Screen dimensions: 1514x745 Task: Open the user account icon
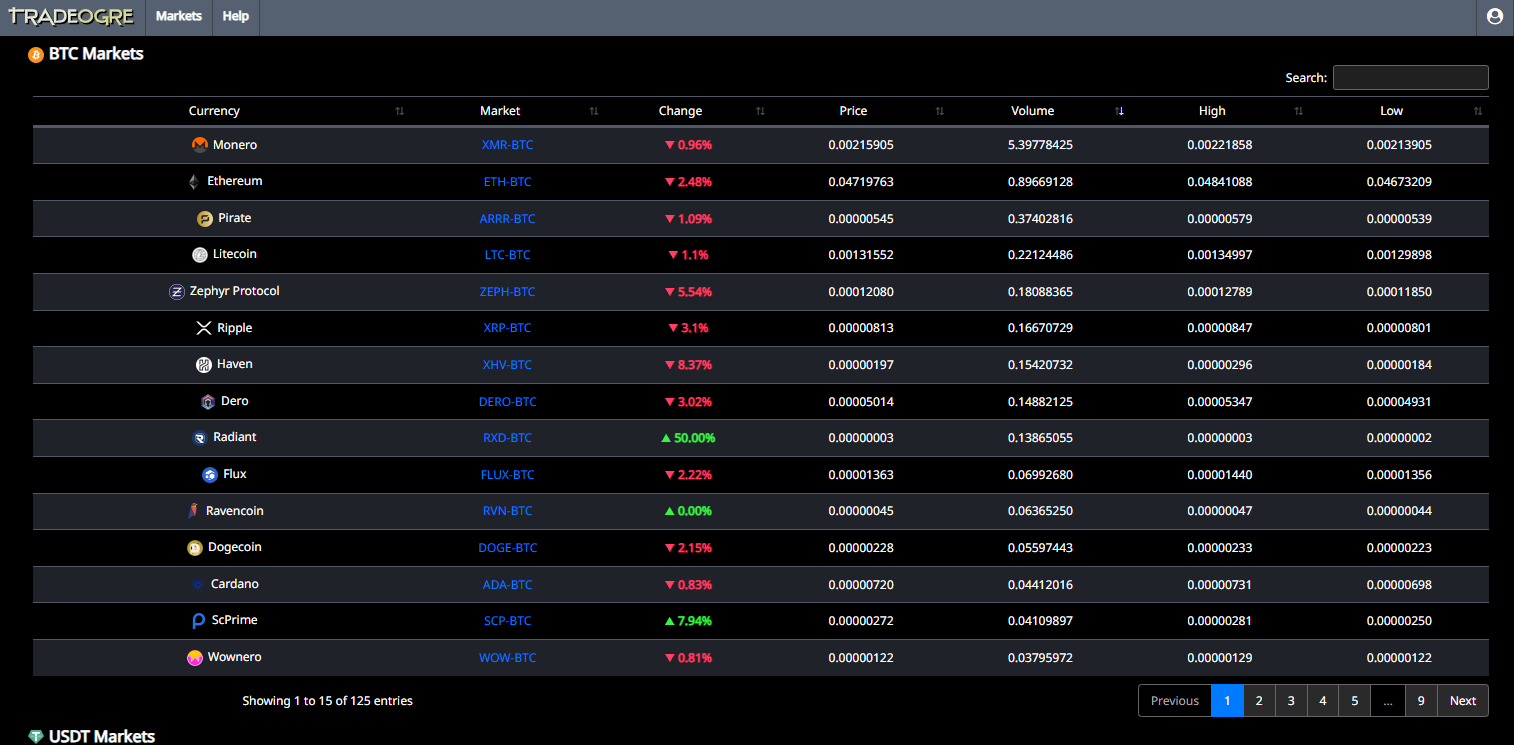[x=1495, y=17]
